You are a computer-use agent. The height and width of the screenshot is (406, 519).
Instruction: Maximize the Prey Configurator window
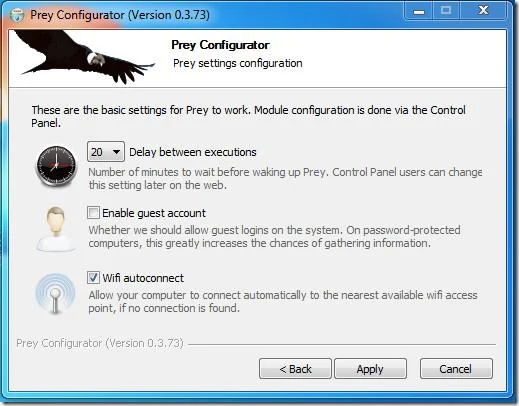(x=446, y=12)
